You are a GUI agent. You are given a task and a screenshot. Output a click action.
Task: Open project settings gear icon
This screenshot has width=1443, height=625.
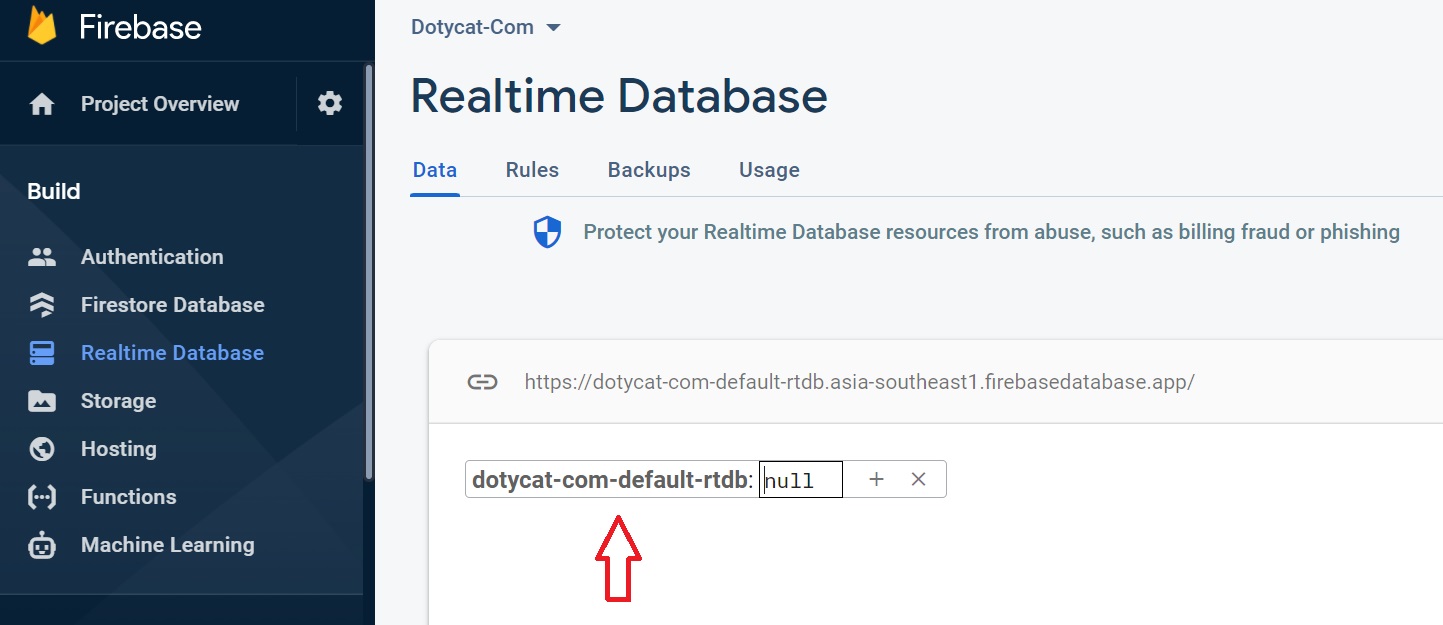330,103
